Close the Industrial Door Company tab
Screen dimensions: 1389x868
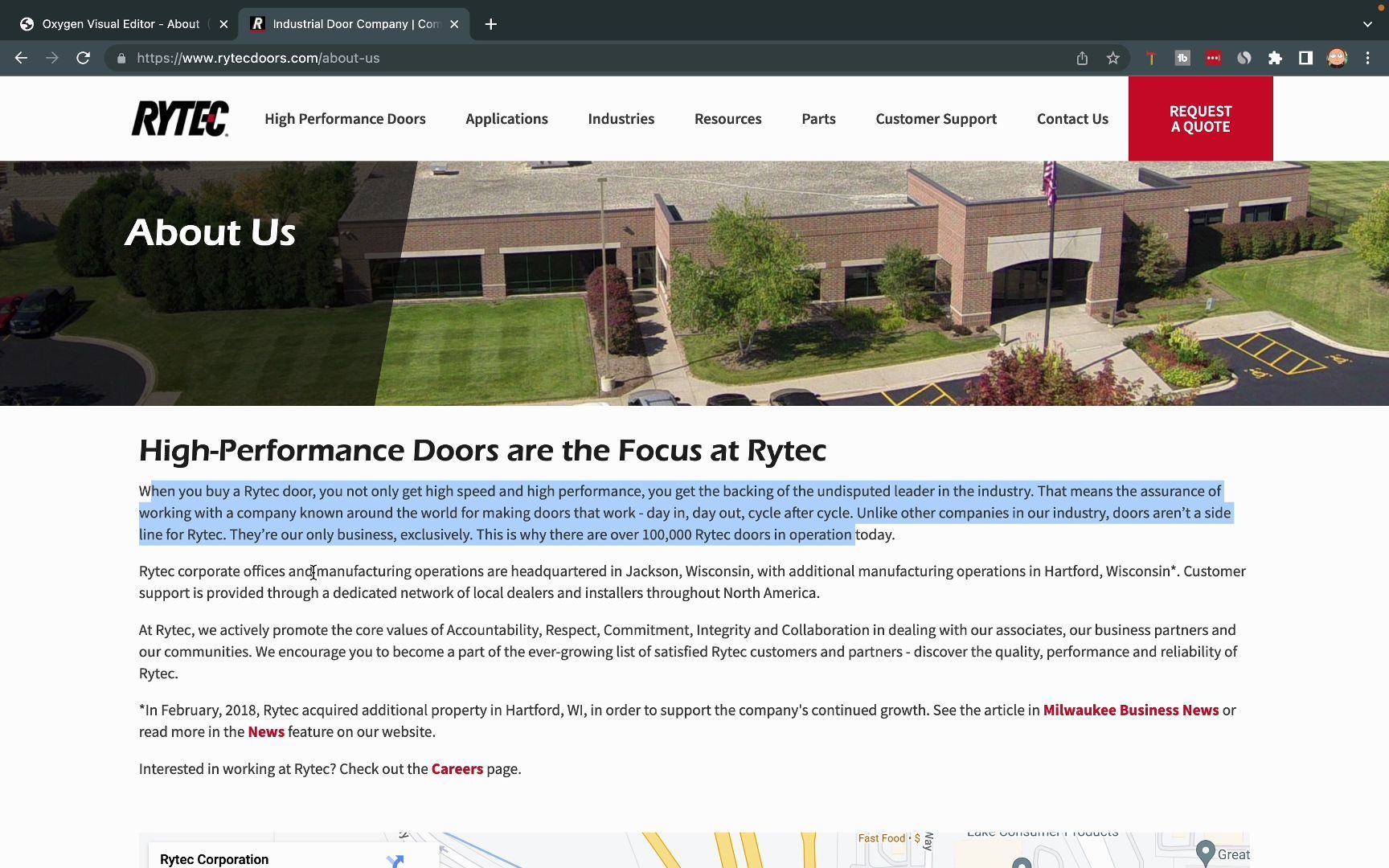point(454,24)
